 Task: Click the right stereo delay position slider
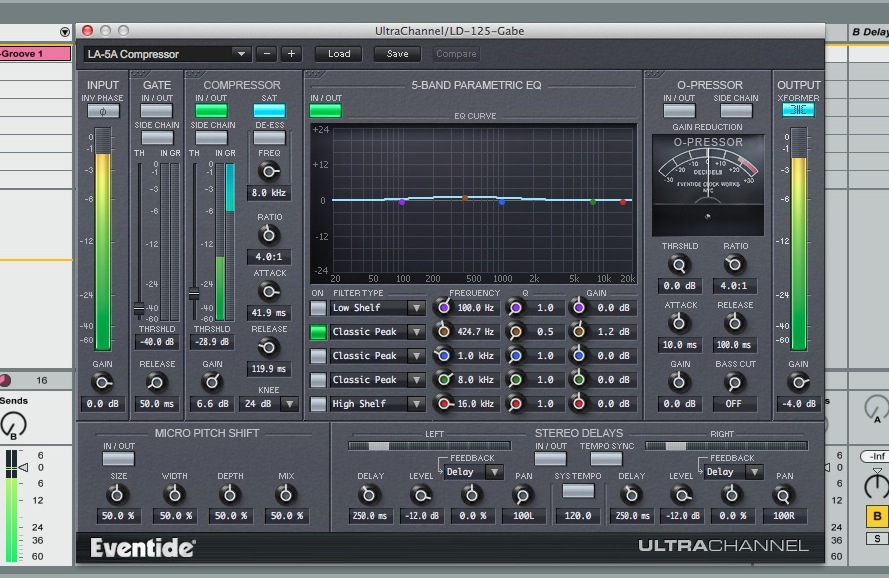tap(726, 446)
